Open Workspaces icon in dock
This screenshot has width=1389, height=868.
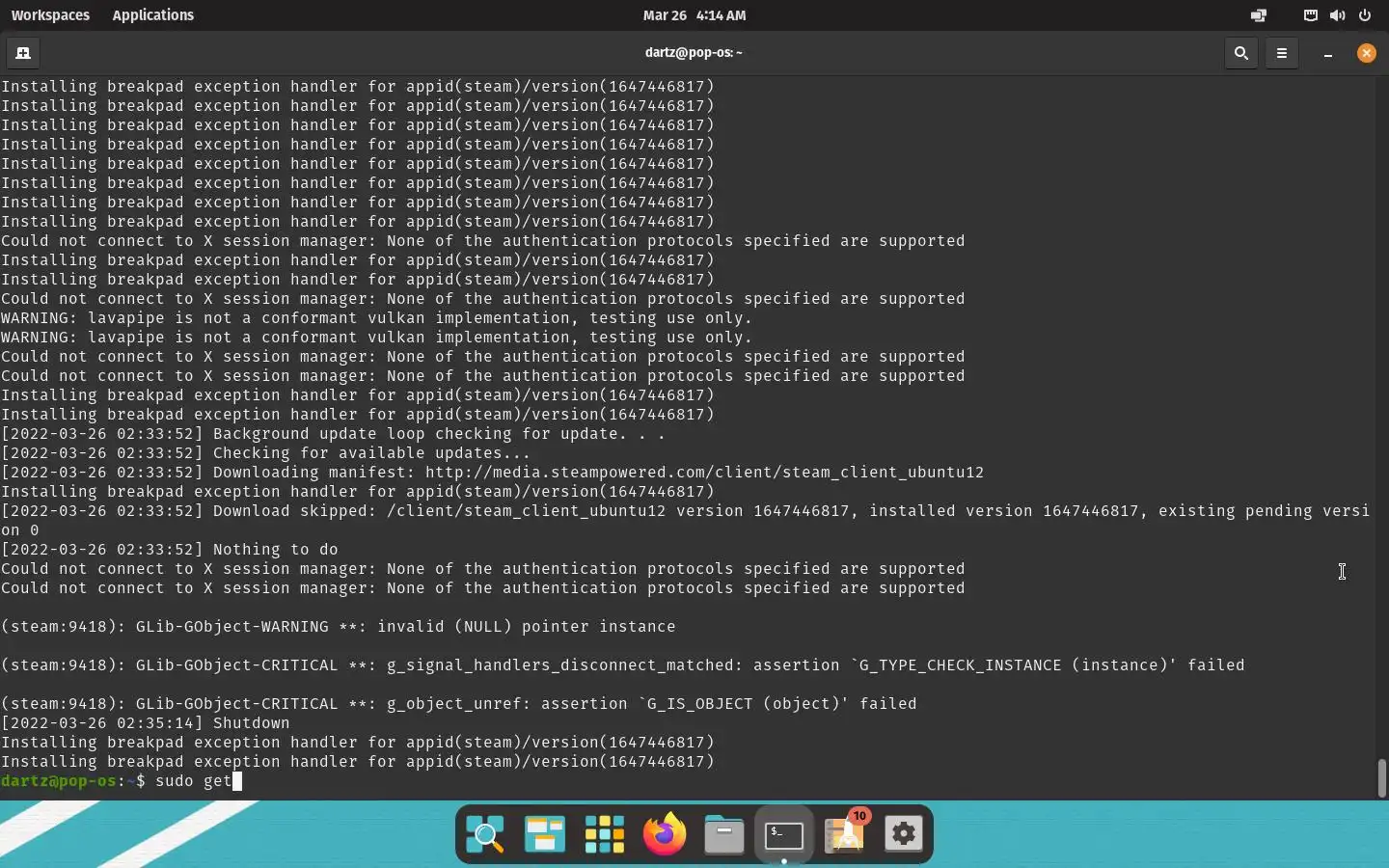pos(545,835)
